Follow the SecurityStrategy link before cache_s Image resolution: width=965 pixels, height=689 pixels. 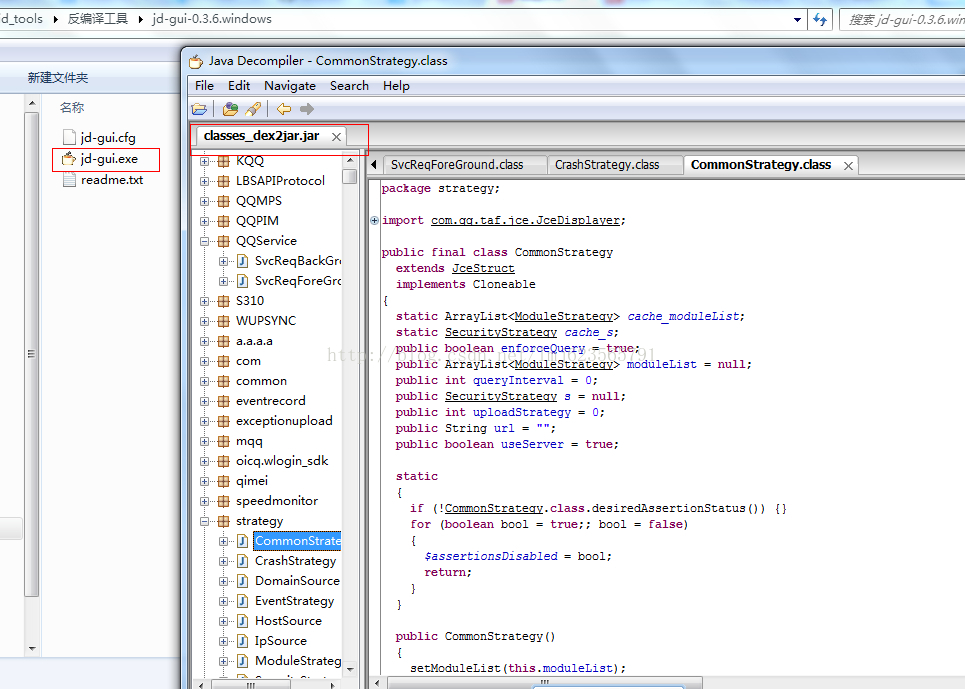point(501,332)
